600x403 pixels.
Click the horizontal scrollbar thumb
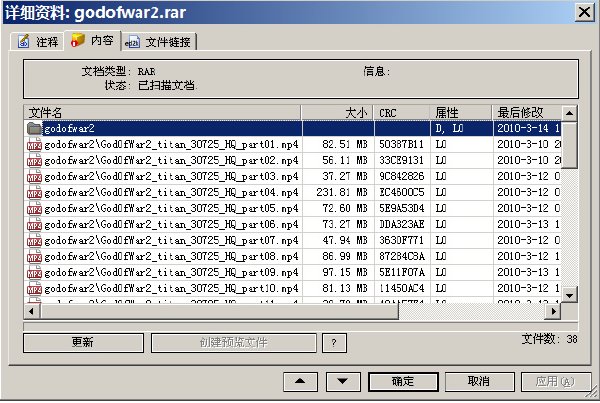coord(219,312)
